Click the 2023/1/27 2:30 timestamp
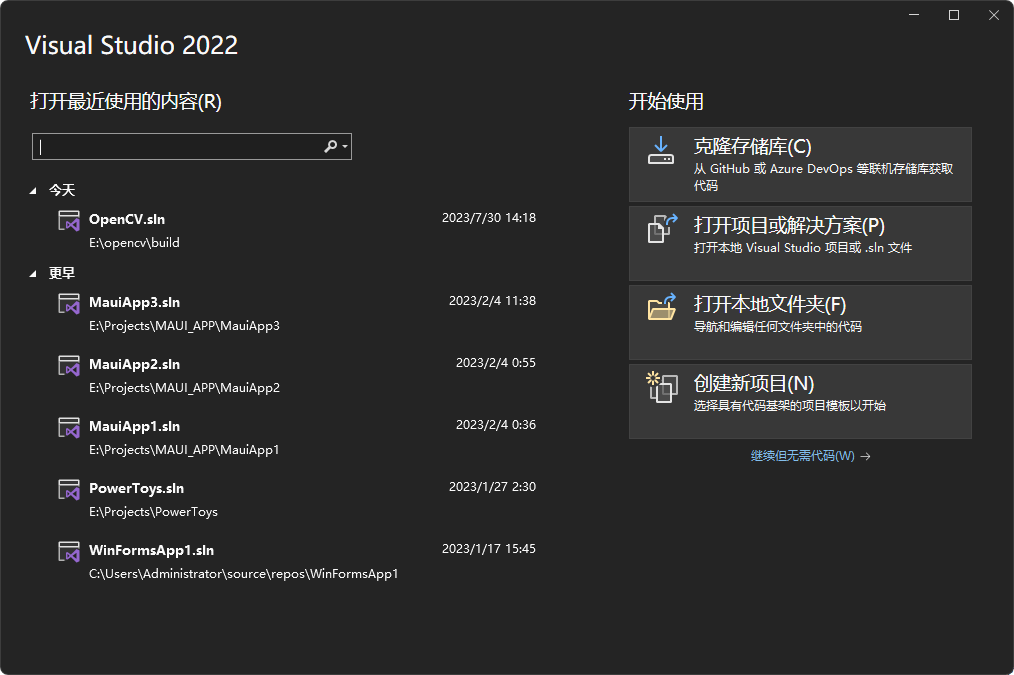The width and height of the screenshot is (1014, 675). click(492, 487)
